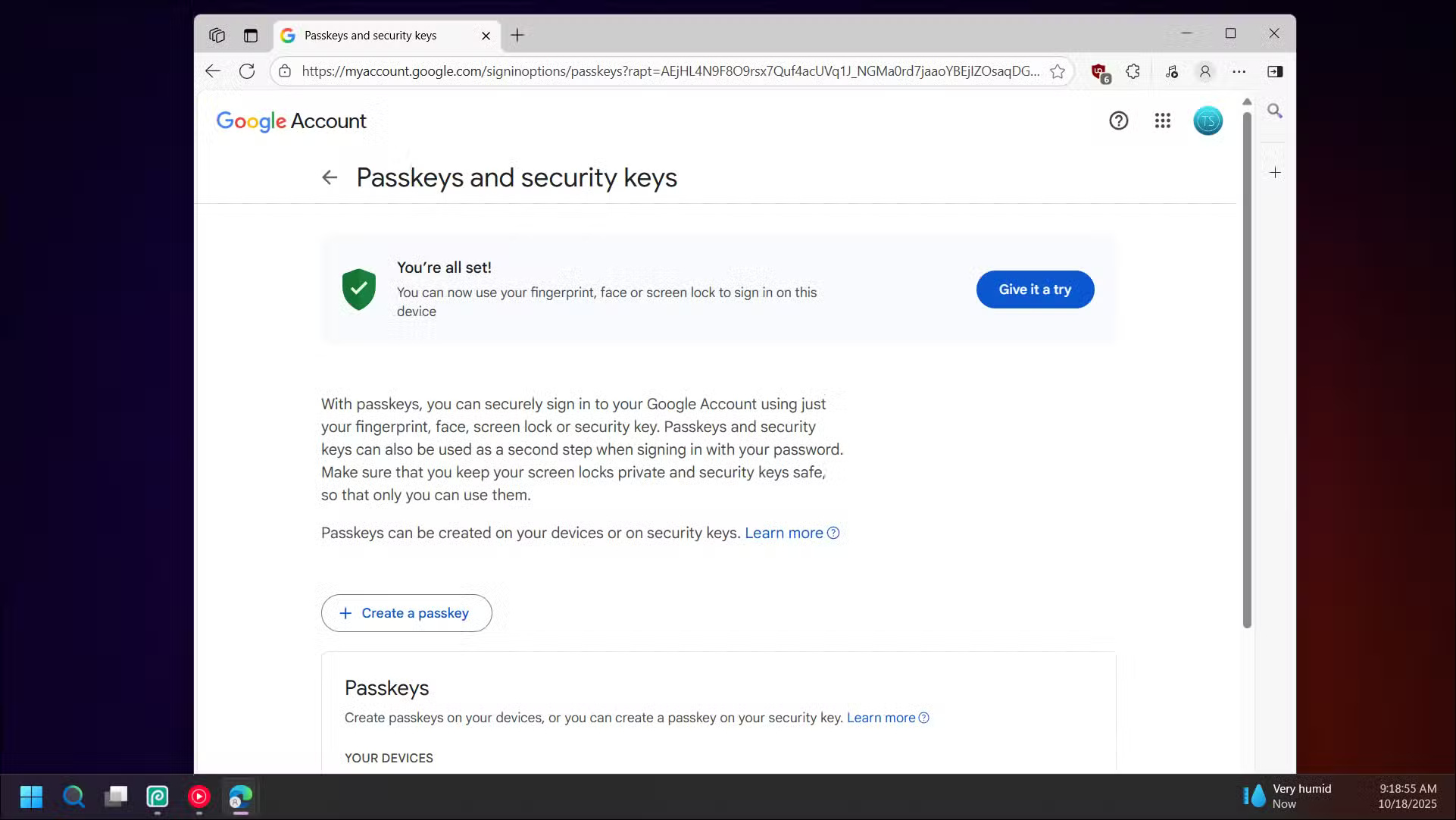The width and height of the screenshot is (1456, 820).
Task: Open a new browser tab
Action: 517,35
